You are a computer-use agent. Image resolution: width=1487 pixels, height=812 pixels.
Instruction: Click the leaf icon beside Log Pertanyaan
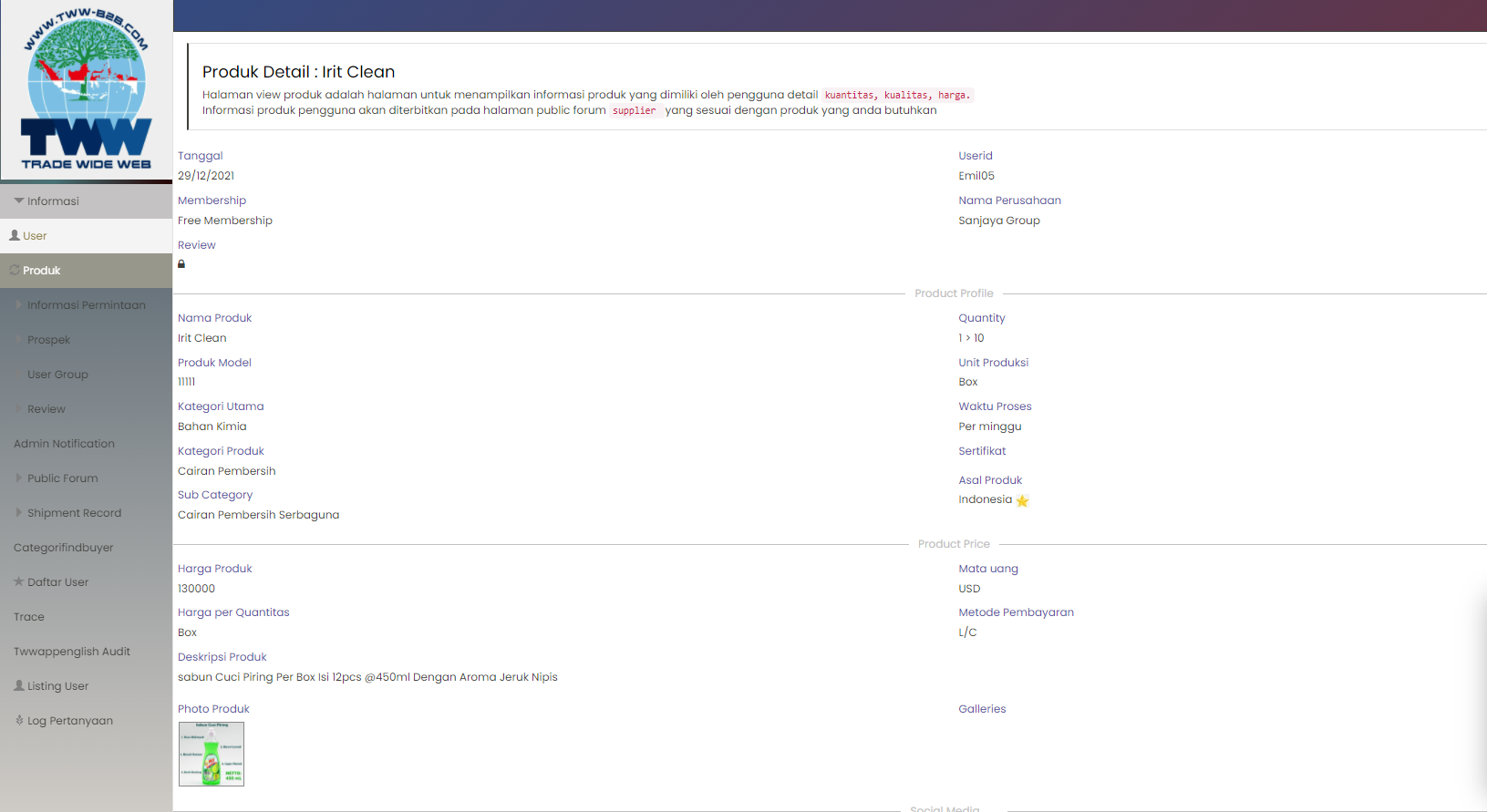click(x=19, y=720)
